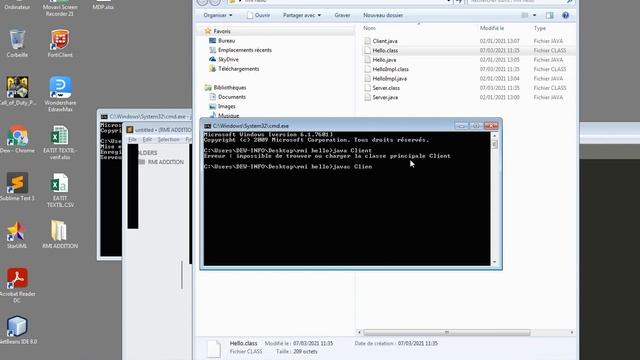Open the Wondershare EdrawMax desktop icon
This screenshot has width=640, height=360.
60,94
